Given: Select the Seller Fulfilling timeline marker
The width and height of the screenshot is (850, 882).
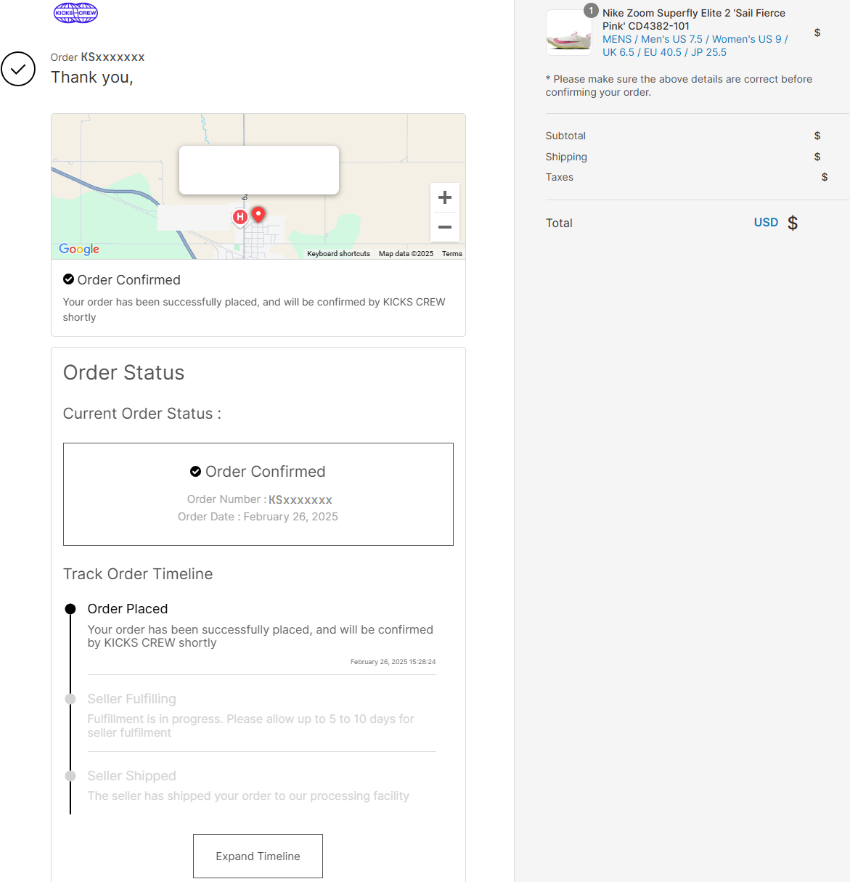Looking at the screenshot, I should pyautogui.click(x=70, y=699).
